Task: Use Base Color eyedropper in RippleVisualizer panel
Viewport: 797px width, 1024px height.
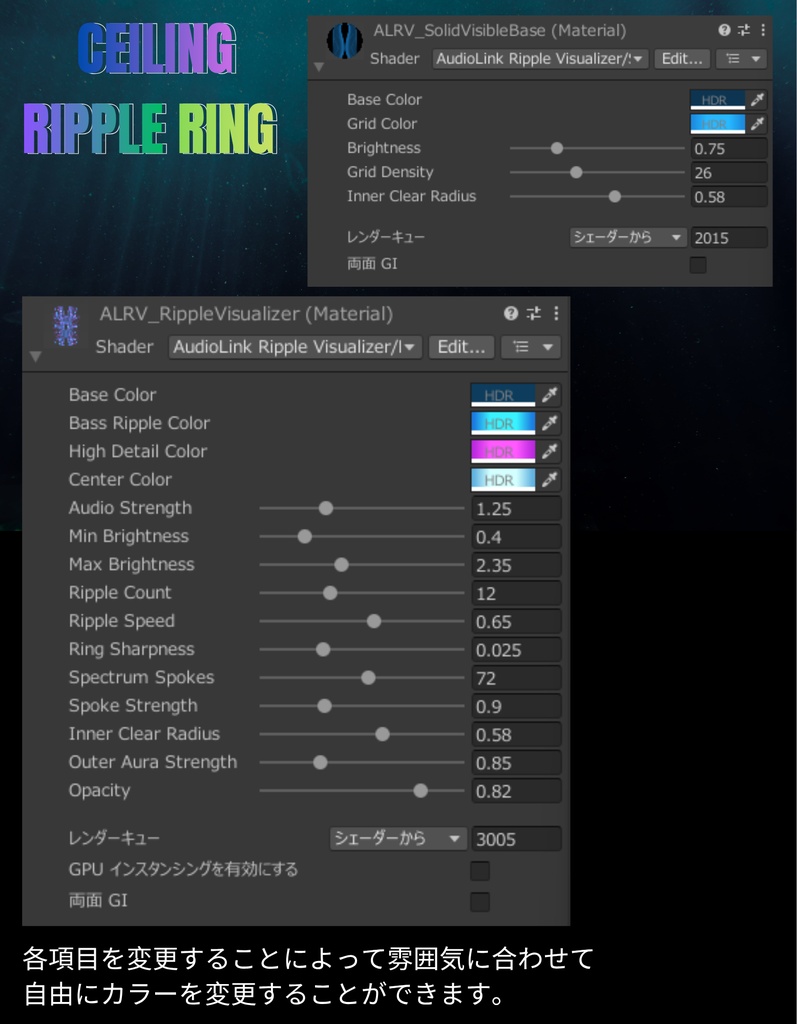Action: (550, 395)
